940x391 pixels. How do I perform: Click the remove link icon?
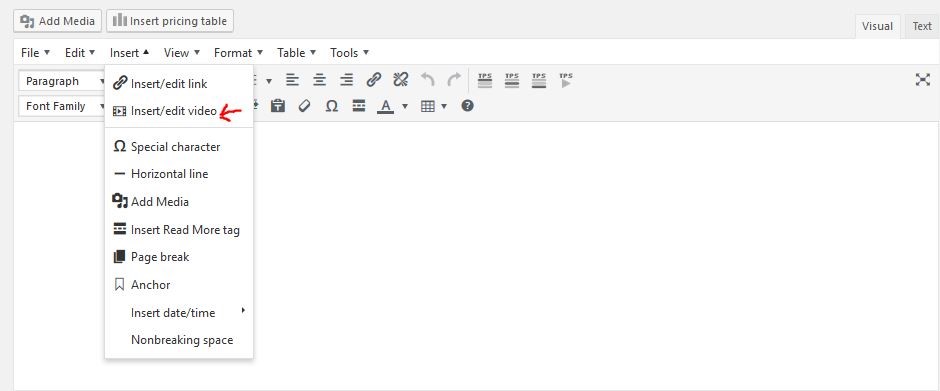[400, 80]
